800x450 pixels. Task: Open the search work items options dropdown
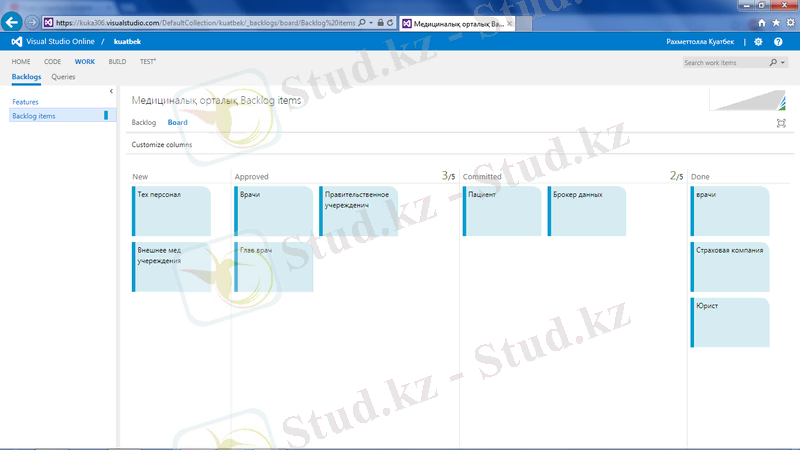click(x=783, y=62)
